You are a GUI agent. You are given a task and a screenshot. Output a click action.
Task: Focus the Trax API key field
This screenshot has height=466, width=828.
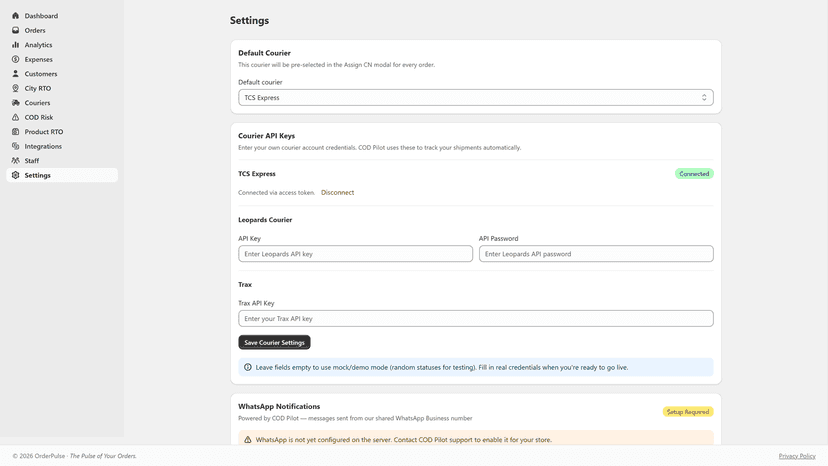coord(476,319)
